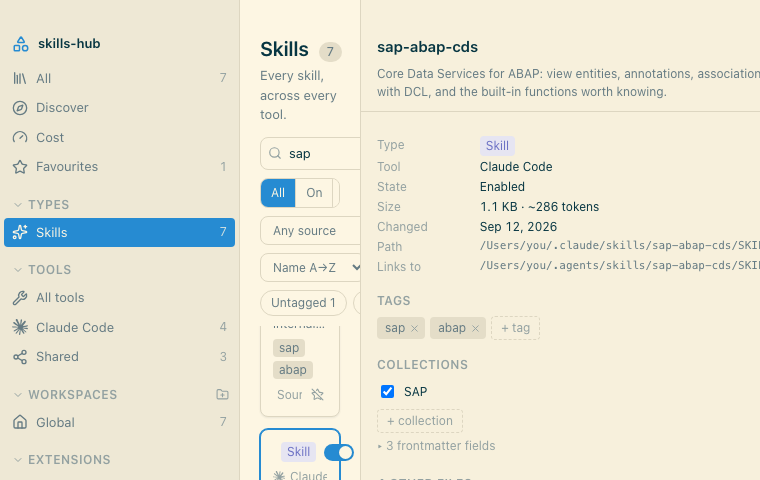Open Cost in the sidebar

pos(119,138)
